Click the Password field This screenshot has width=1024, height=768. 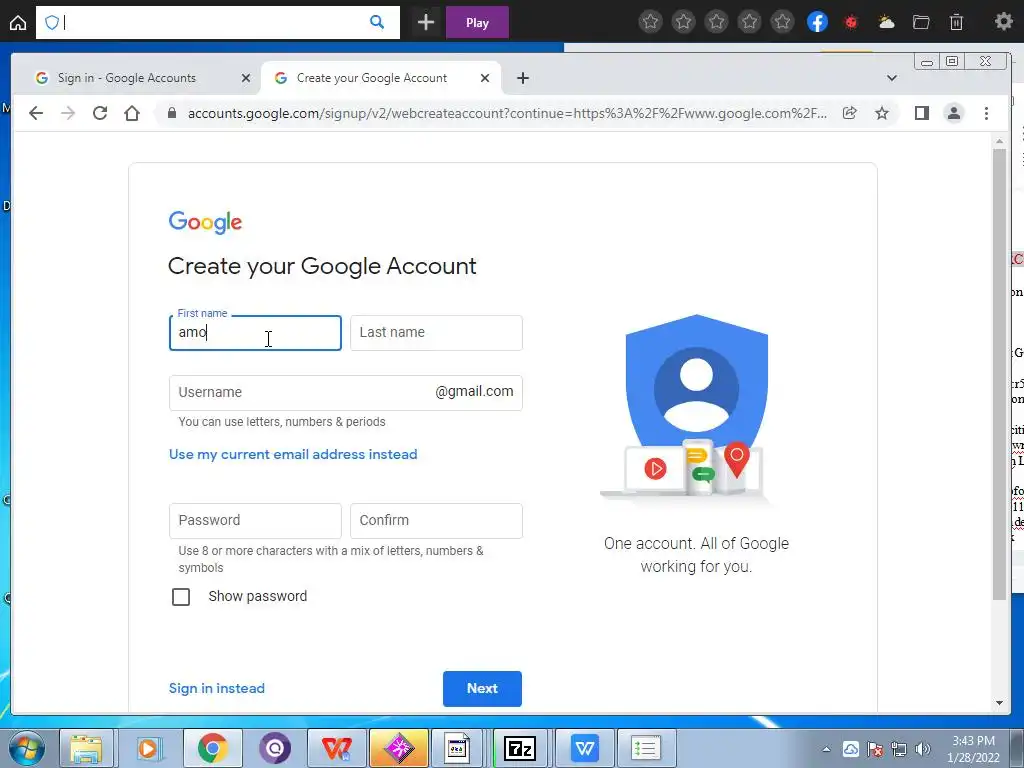pyautogui.click(x=255, y=520)
